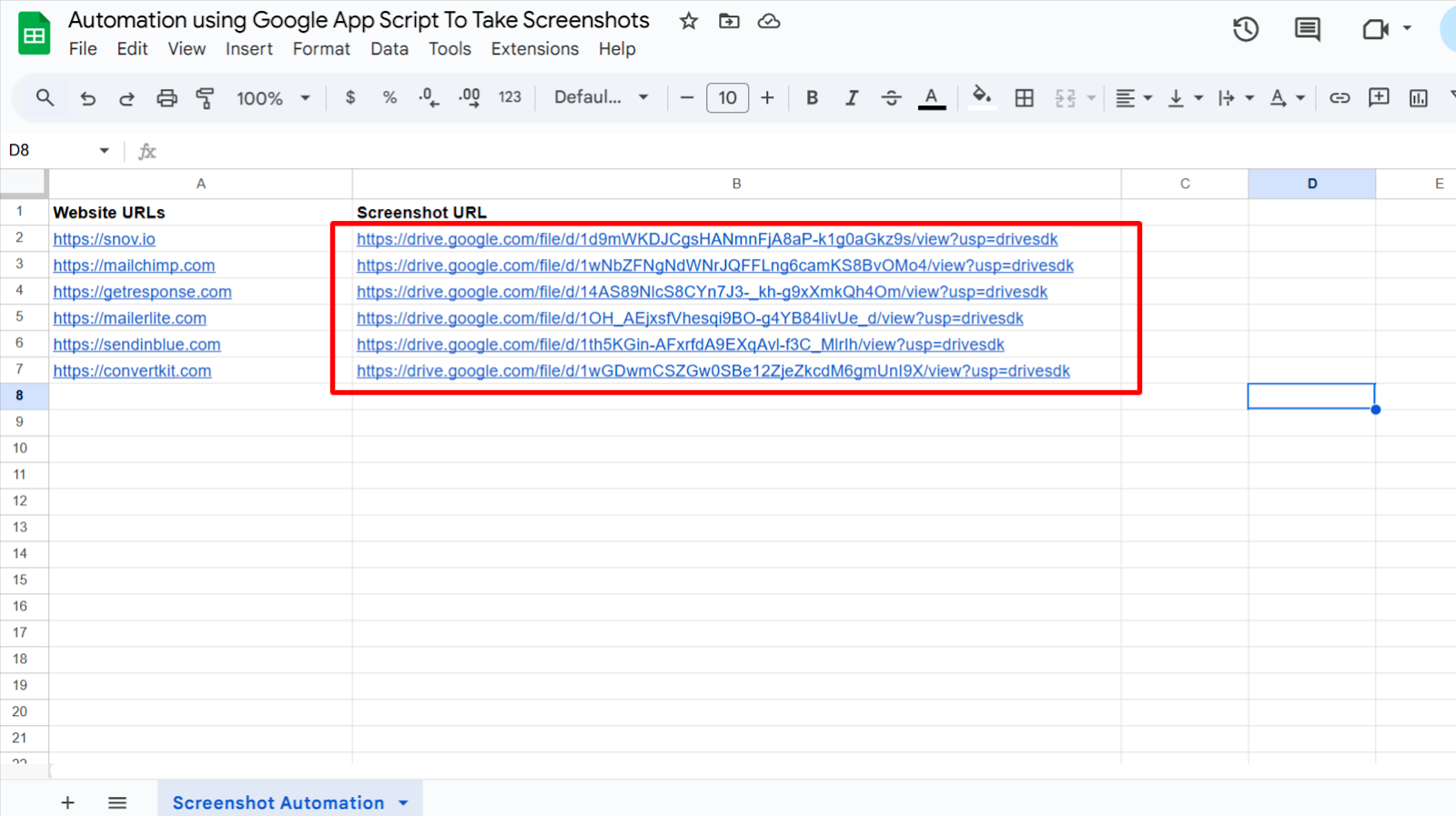
Task: Open the Name box dropdown arrow
Action: pos(104,151)
